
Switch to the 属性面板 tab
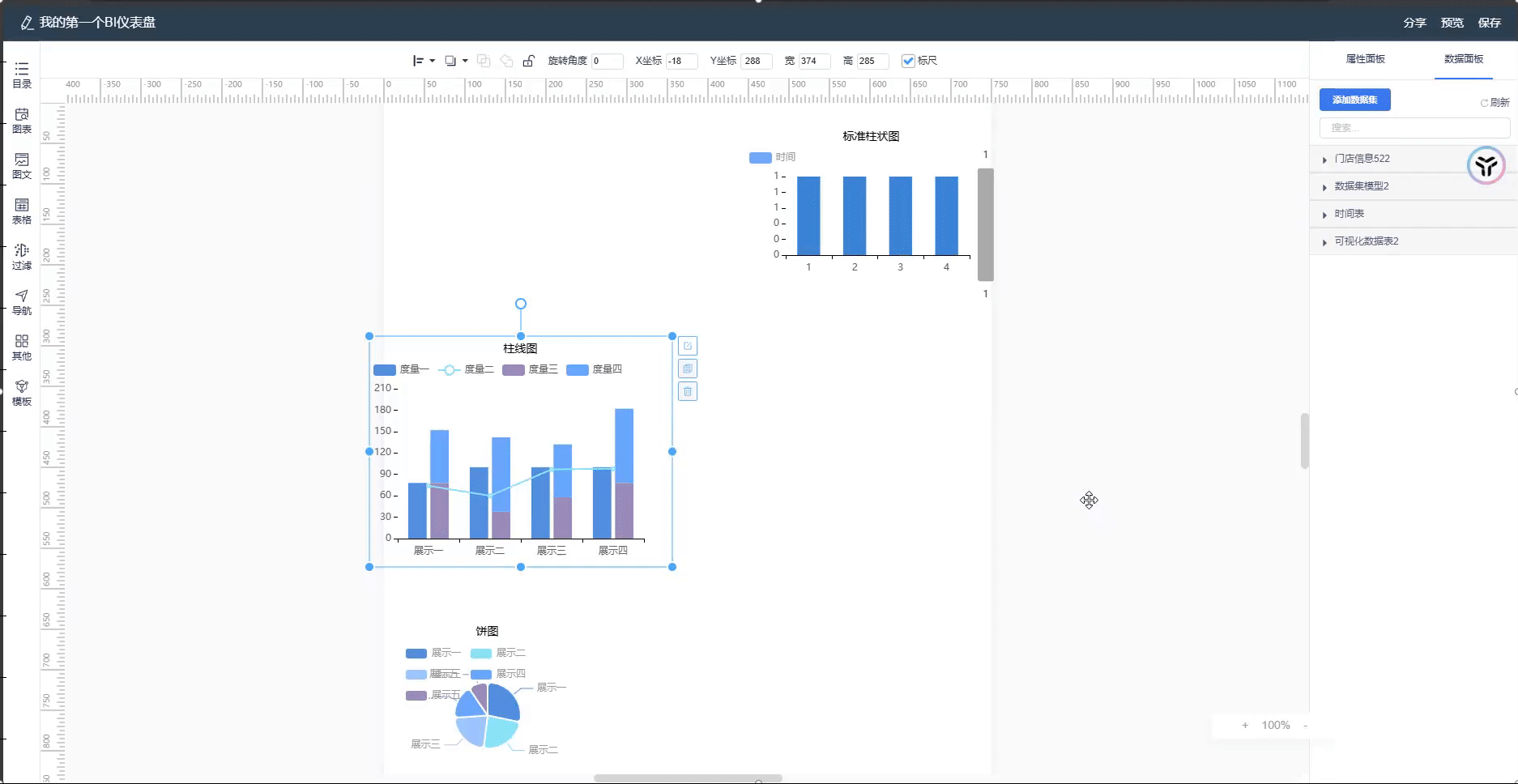pos(1365,59)
